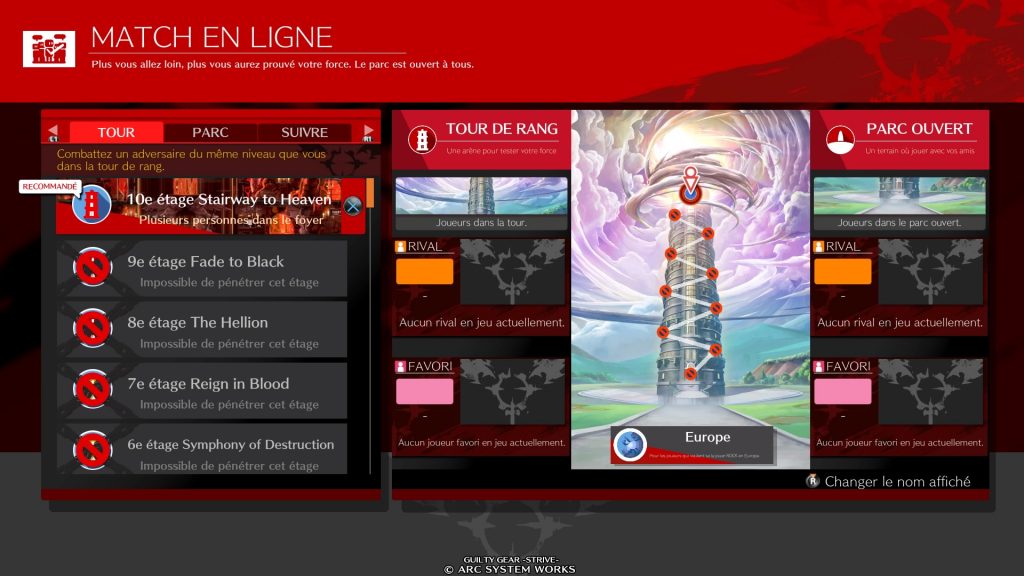Click the RIVAL person icon in Parc ouvert
1024x576 pixels.
coord(818,247)
